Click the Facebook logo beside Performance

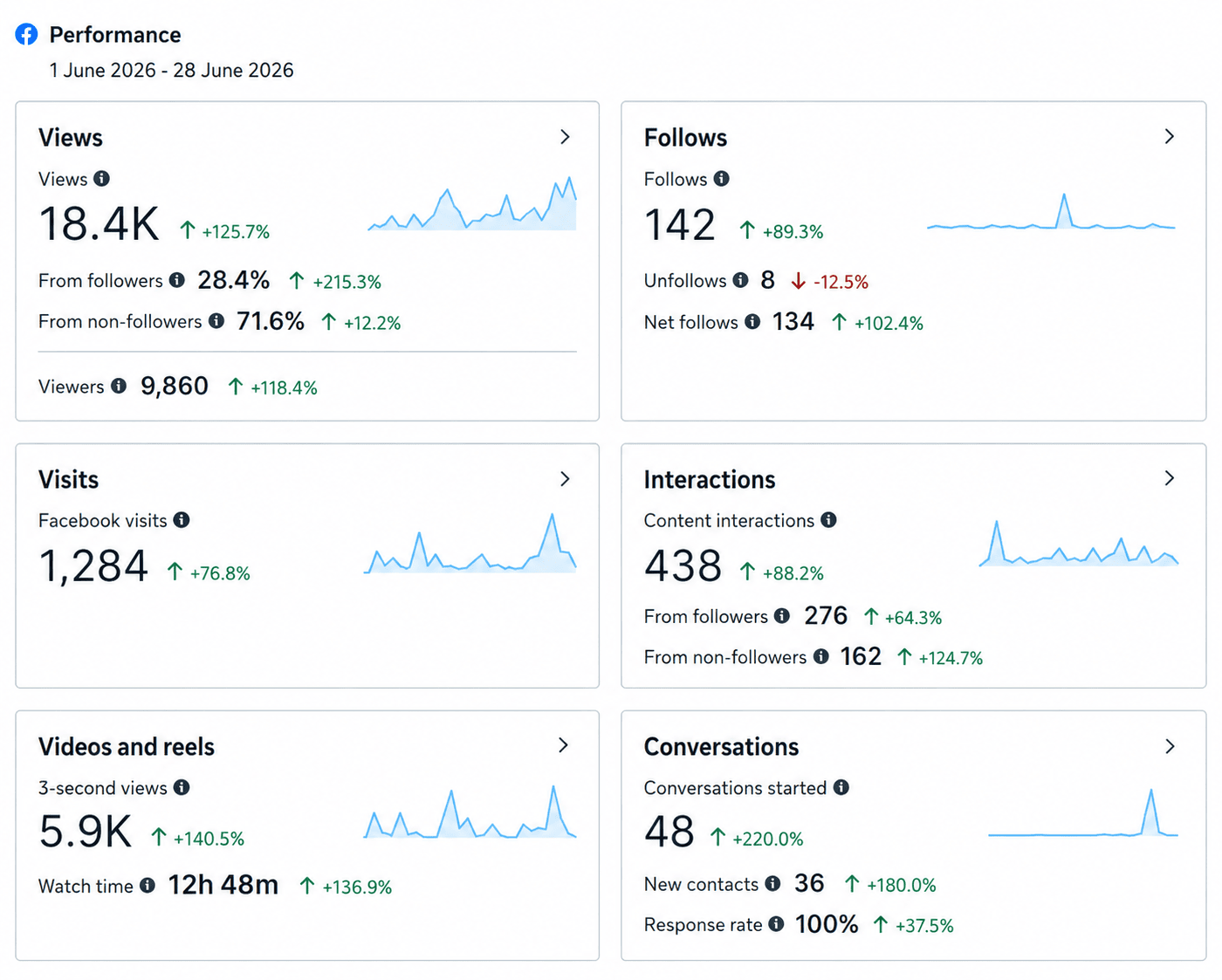[27, 34]
